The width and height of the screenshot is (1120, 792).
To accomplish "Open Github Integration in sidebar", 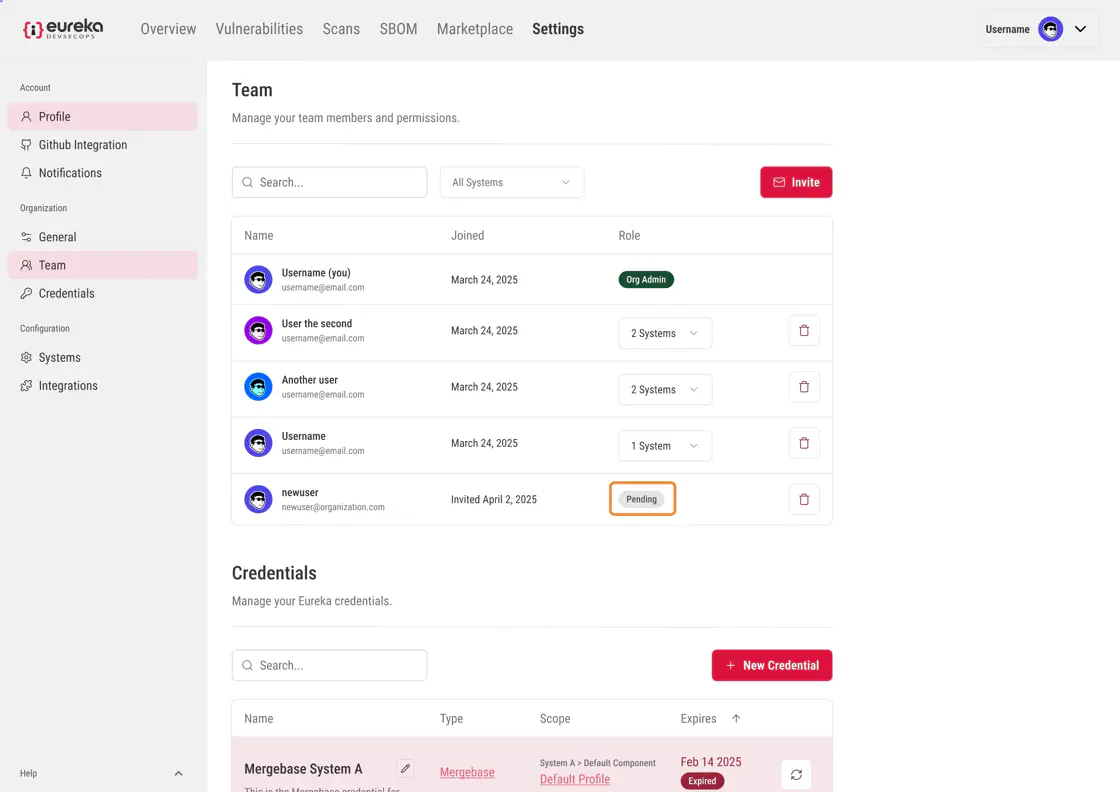I will pyautogui.click(x=82, y=145).
